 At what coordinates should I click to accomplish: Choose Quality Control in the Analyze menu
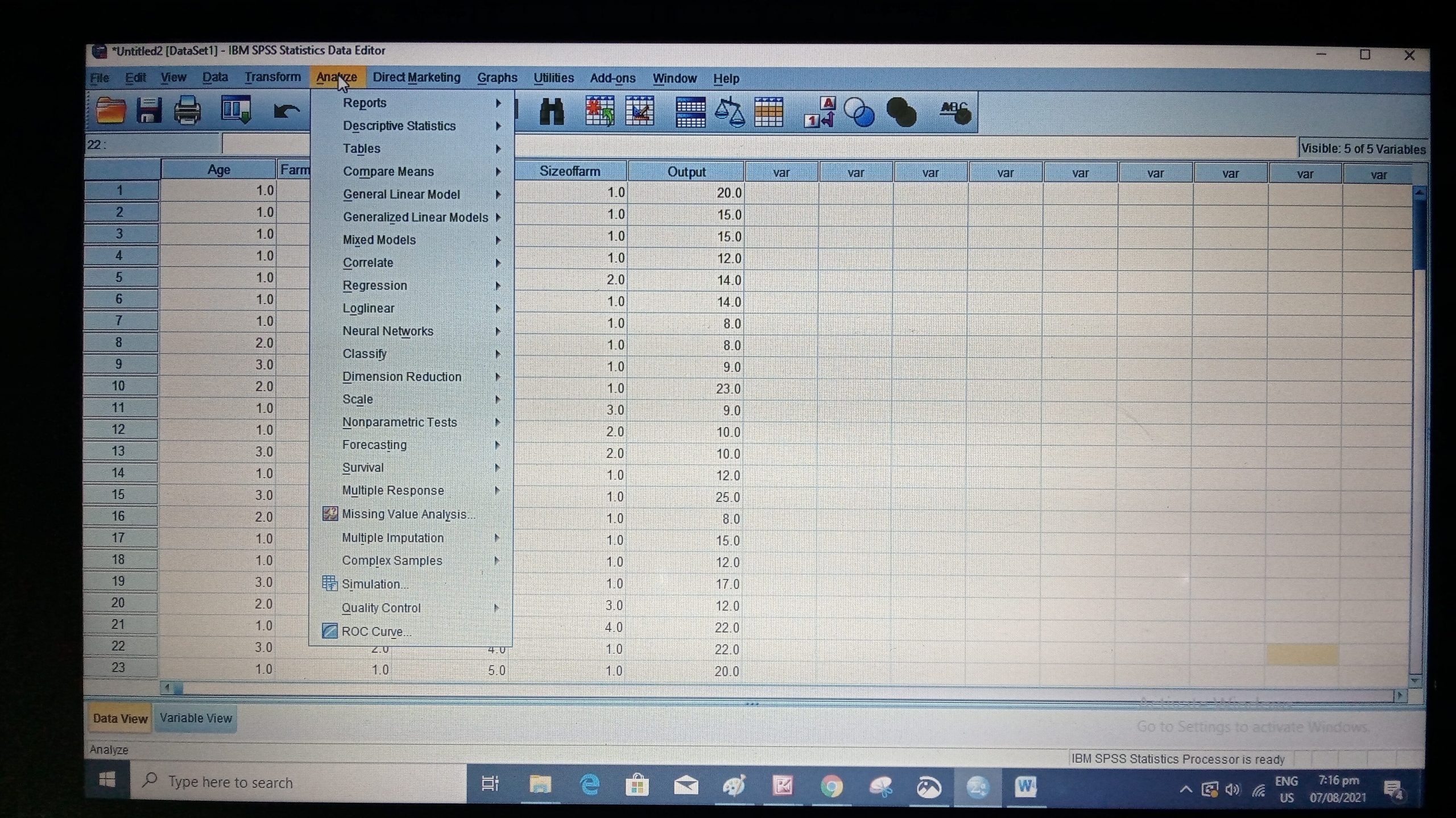click(x=412, y=608)
